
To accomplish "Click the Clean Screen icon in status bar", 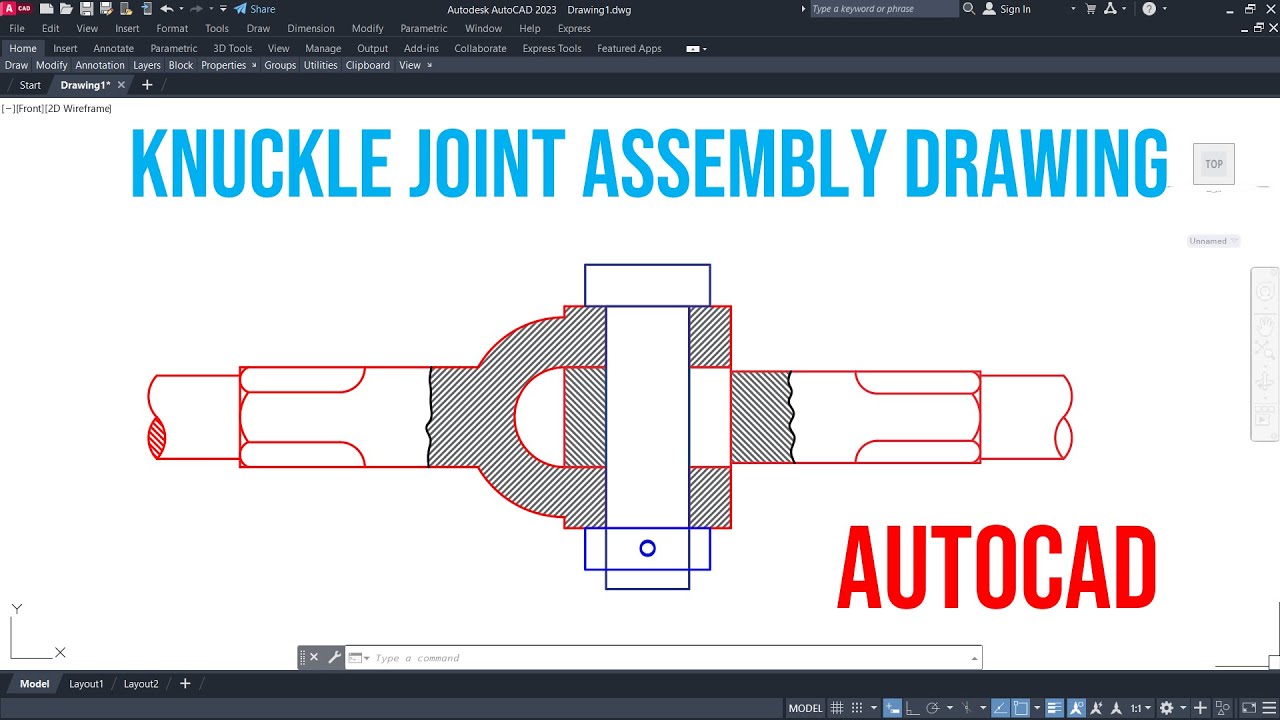I will tap(1248, 708).
